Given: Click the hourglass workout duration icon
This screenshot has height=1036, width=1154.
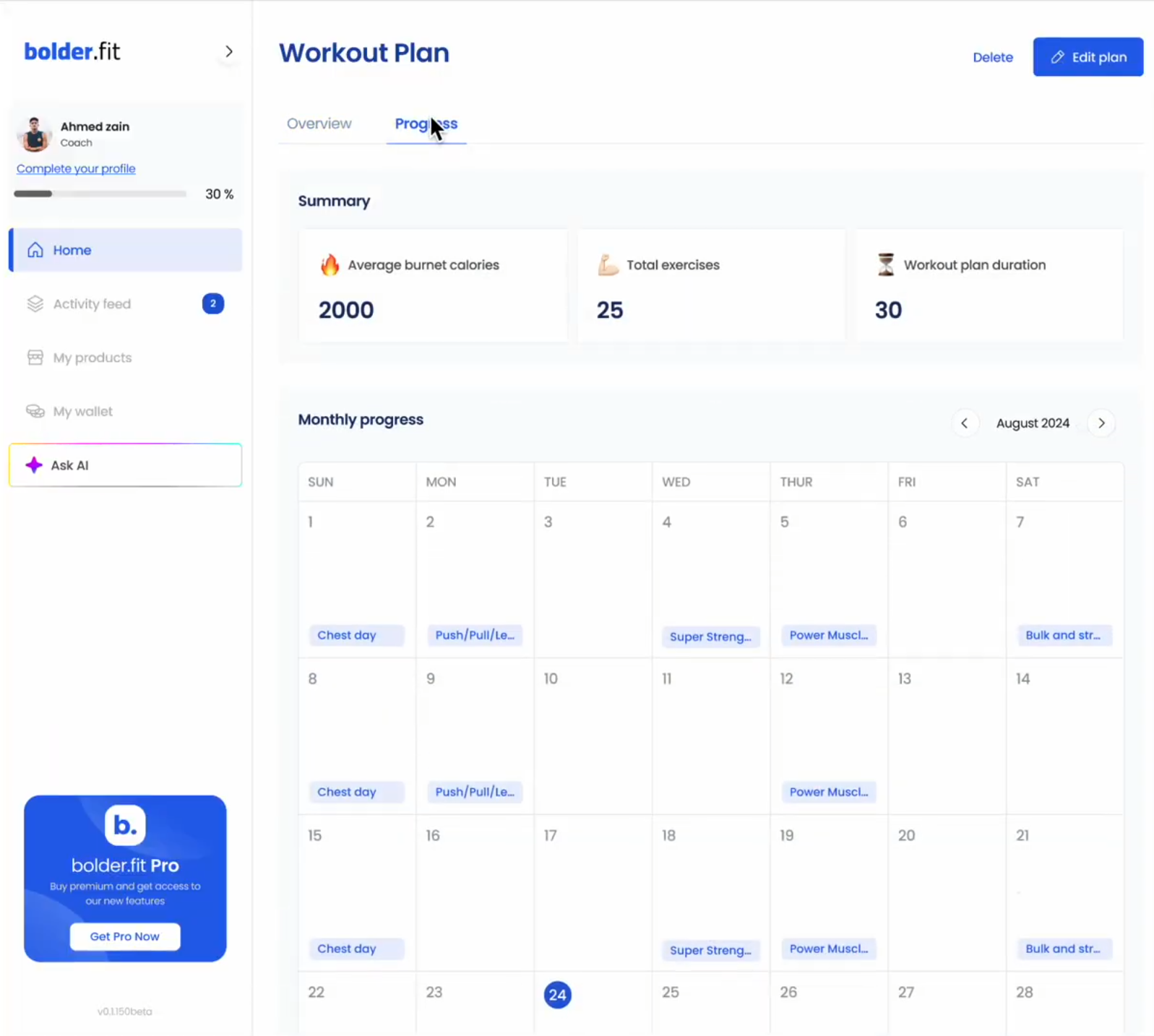Looking at the screenshot, I should (885, 265).
